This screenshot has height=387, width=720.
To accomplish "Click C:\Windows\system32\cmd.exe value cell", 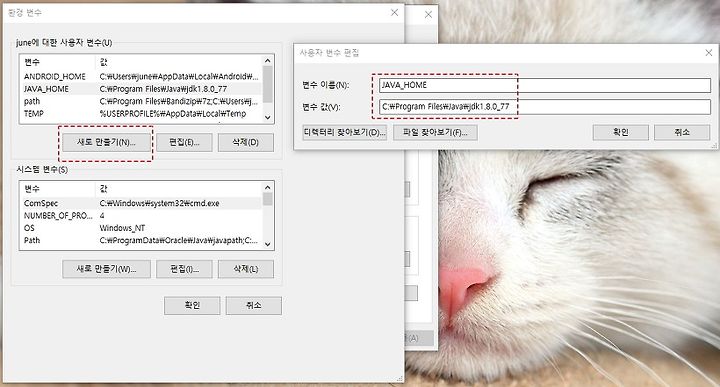I will [x=159, y=203].
